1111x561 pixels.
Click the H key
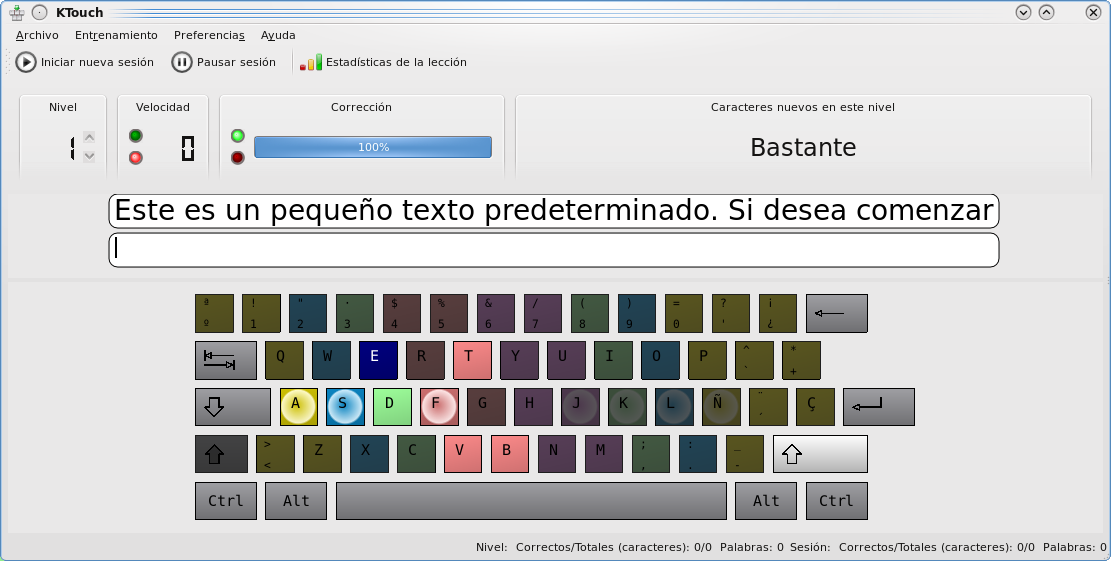pyautogui.click(x=534, y=407)
